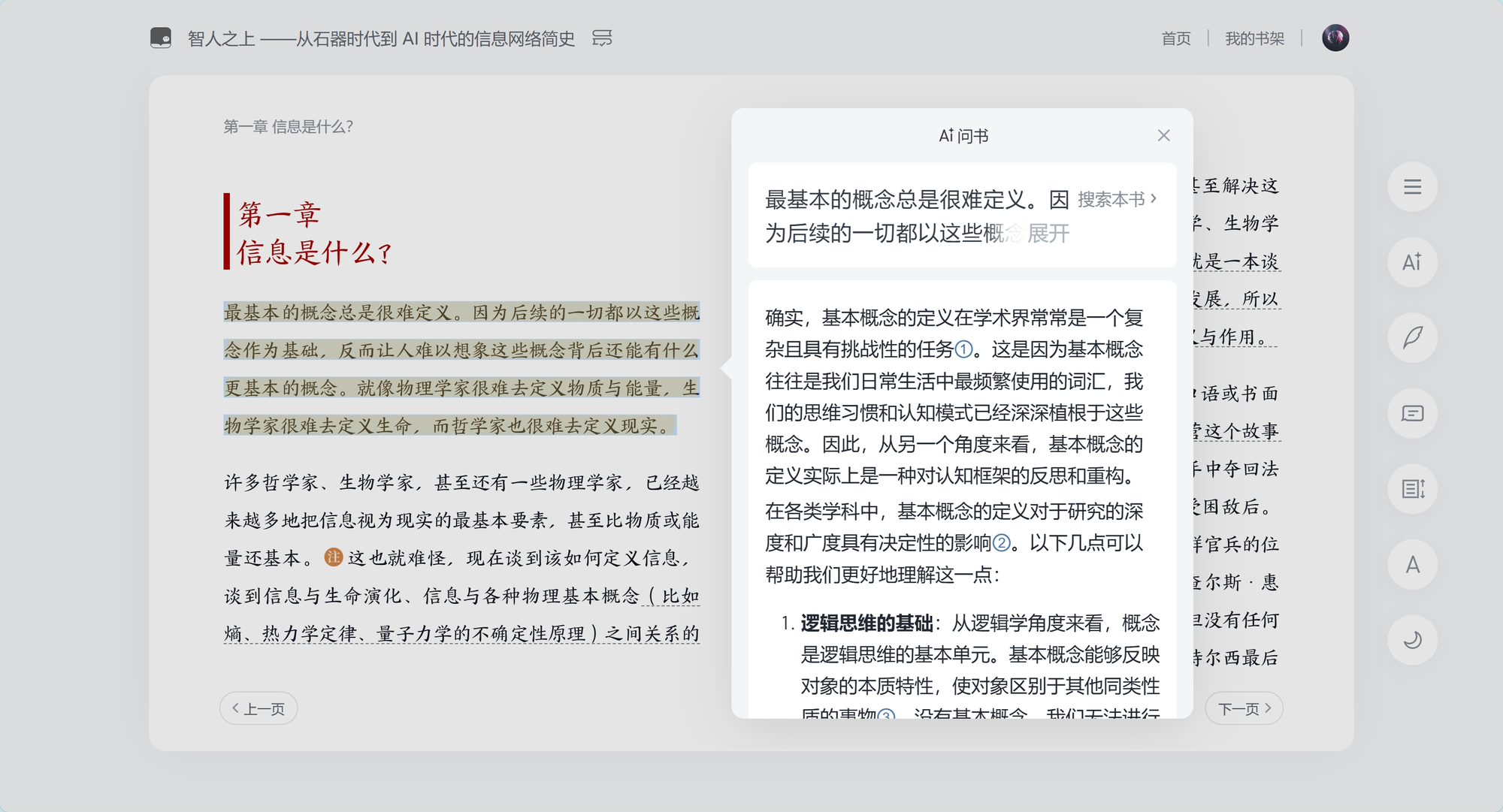Select the feather note-writing icon
The height and width of the screenshot is (812, 1503).
click(1412, 338)
